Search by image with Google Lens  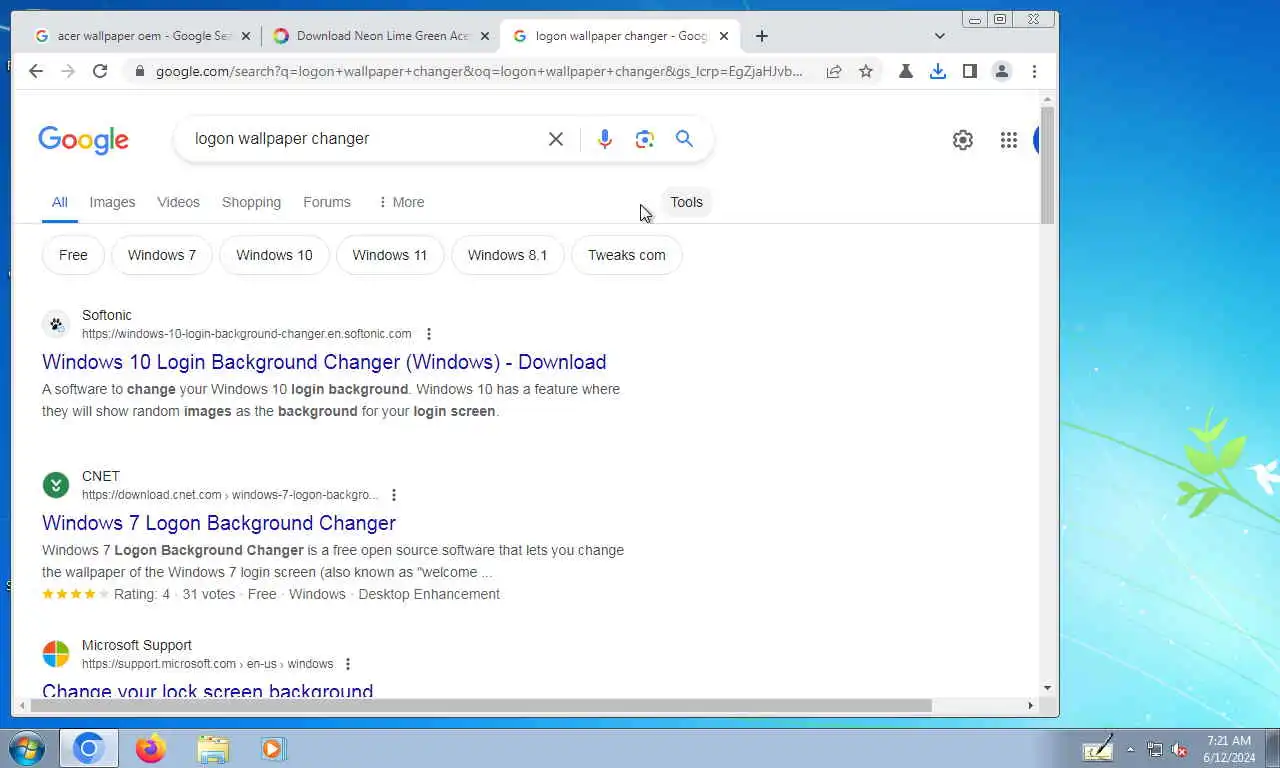(x=645, y=139)
